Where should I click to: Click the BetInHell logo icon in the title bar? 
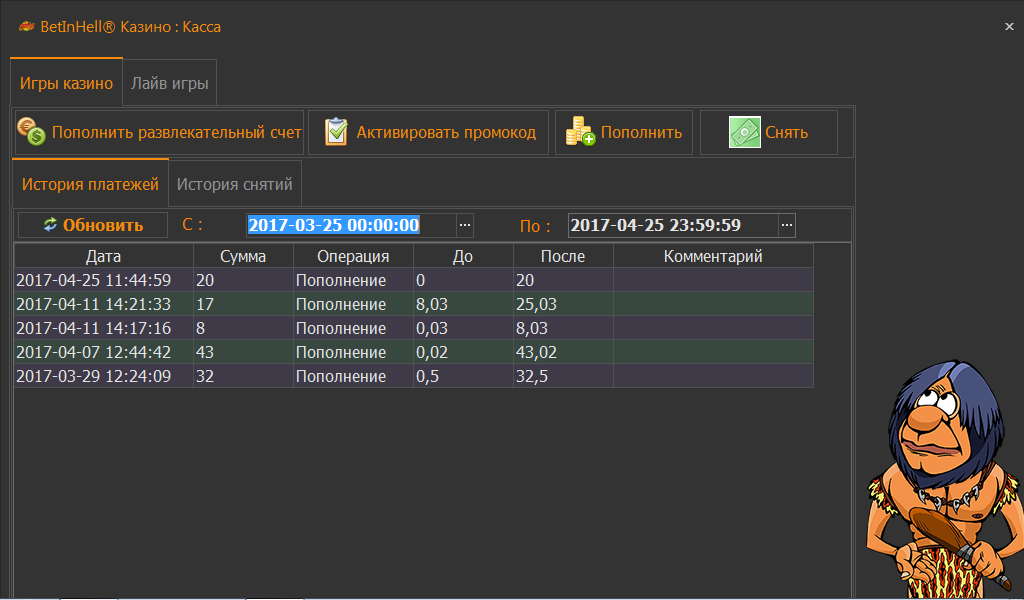click(x=26, y=27)
